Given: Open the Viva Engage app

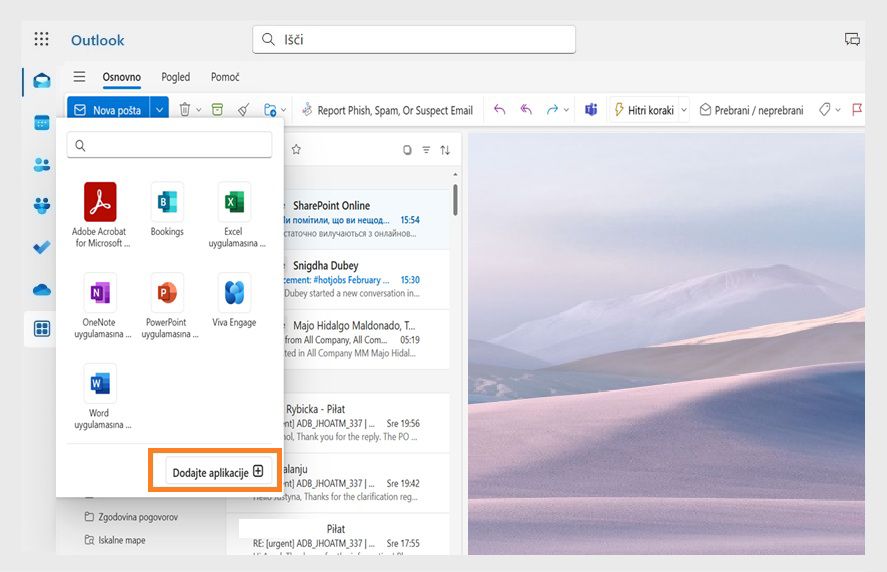Looking at the screenshot, I should pyautogui.click(x=234, y=299).
